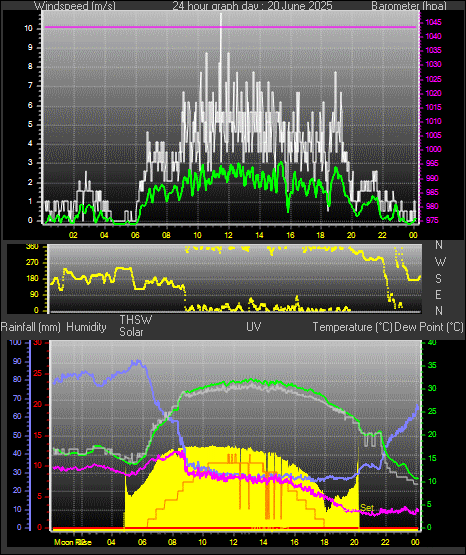Image resolution: width=466 pixels, height=555 pixels.
Task: Click the 06 hour label under windspeed chart
Action: [x=135, y=235]
